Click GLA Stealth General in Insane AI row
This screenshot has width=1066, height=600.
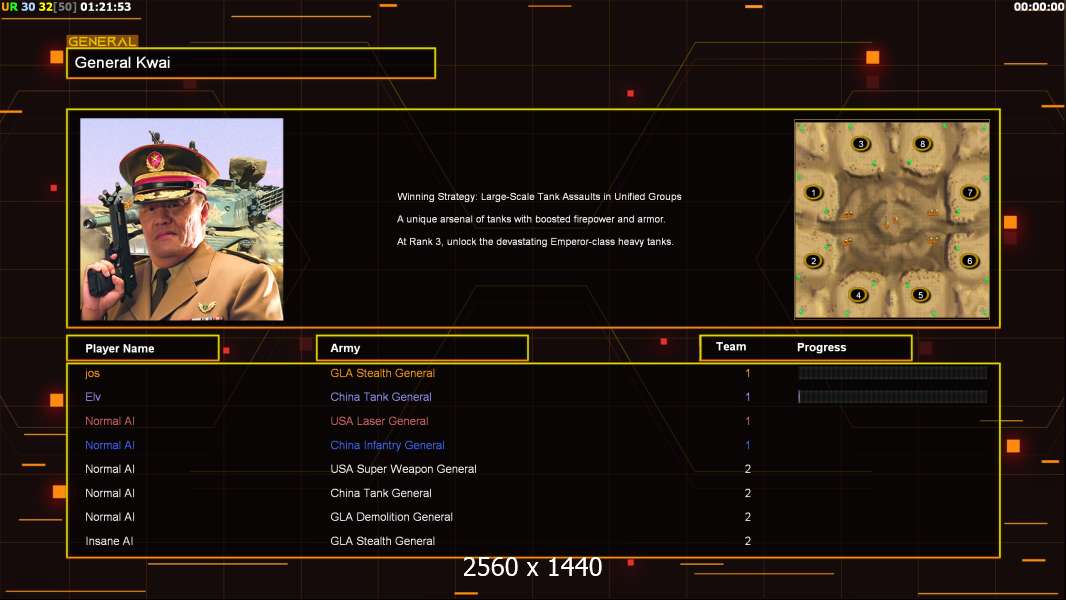click(x=382, y=541)
